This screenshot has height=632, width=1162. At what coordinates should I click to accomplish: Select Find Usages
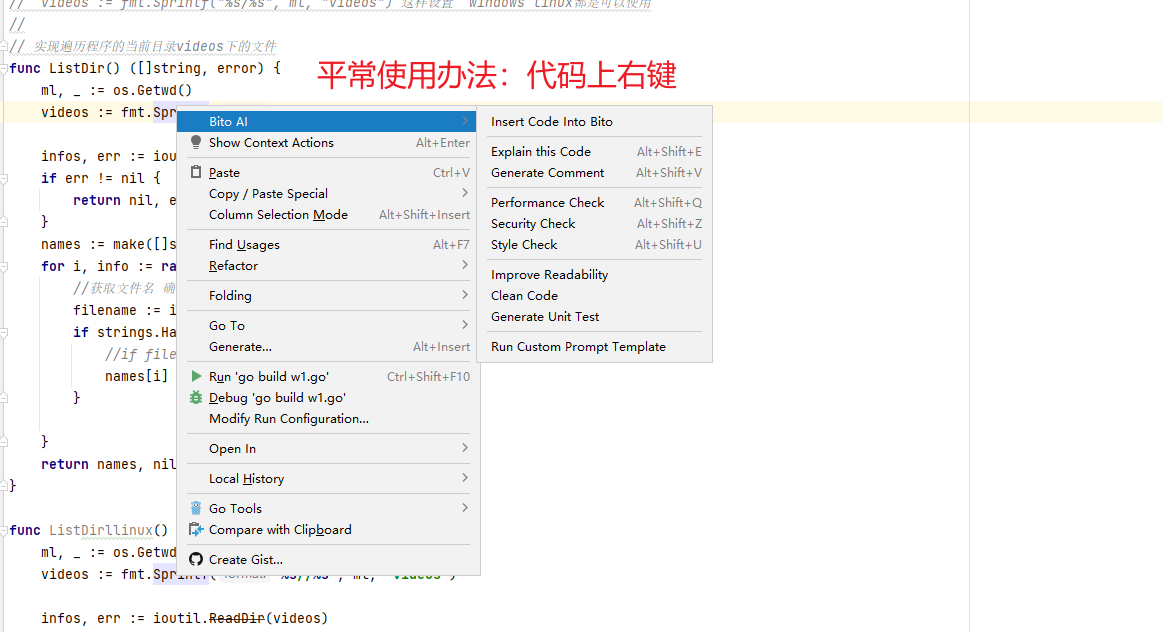click(x=327, y=245)
